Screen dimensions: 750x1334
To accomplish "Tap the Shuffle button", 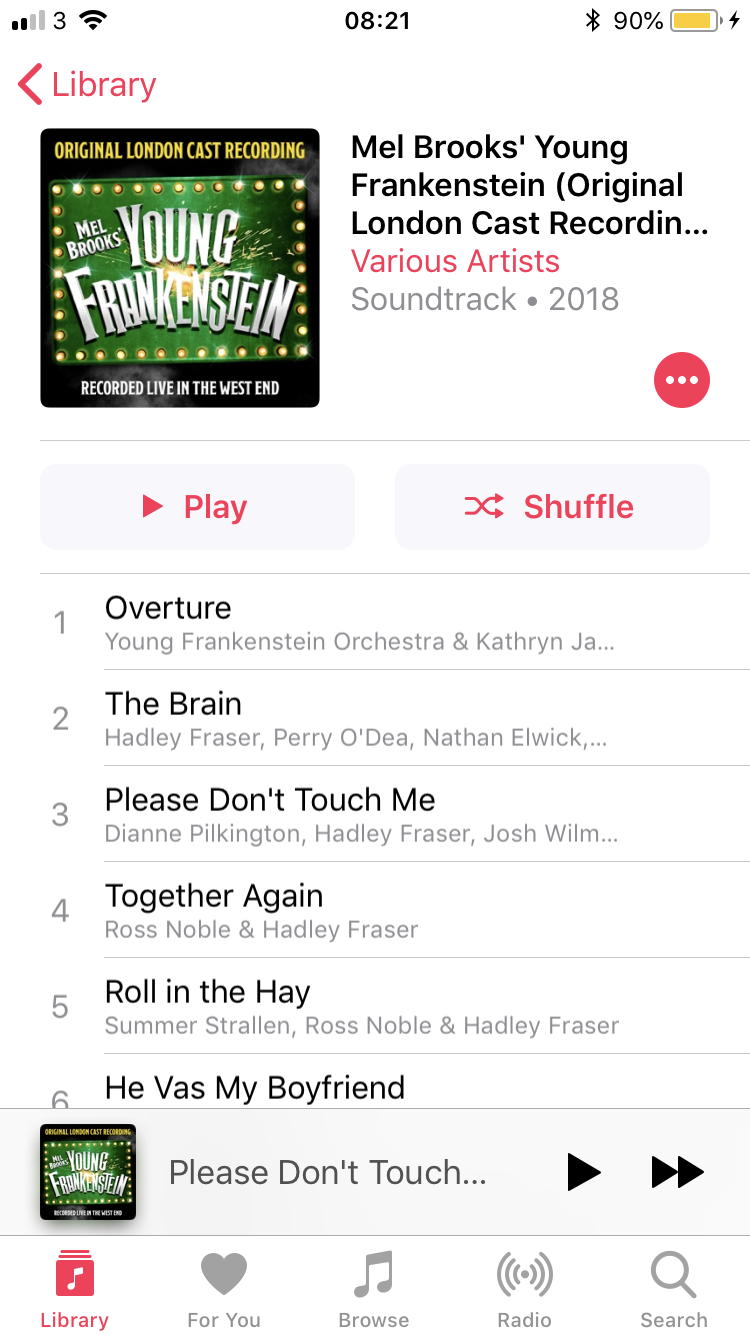I will coord(552,507).
